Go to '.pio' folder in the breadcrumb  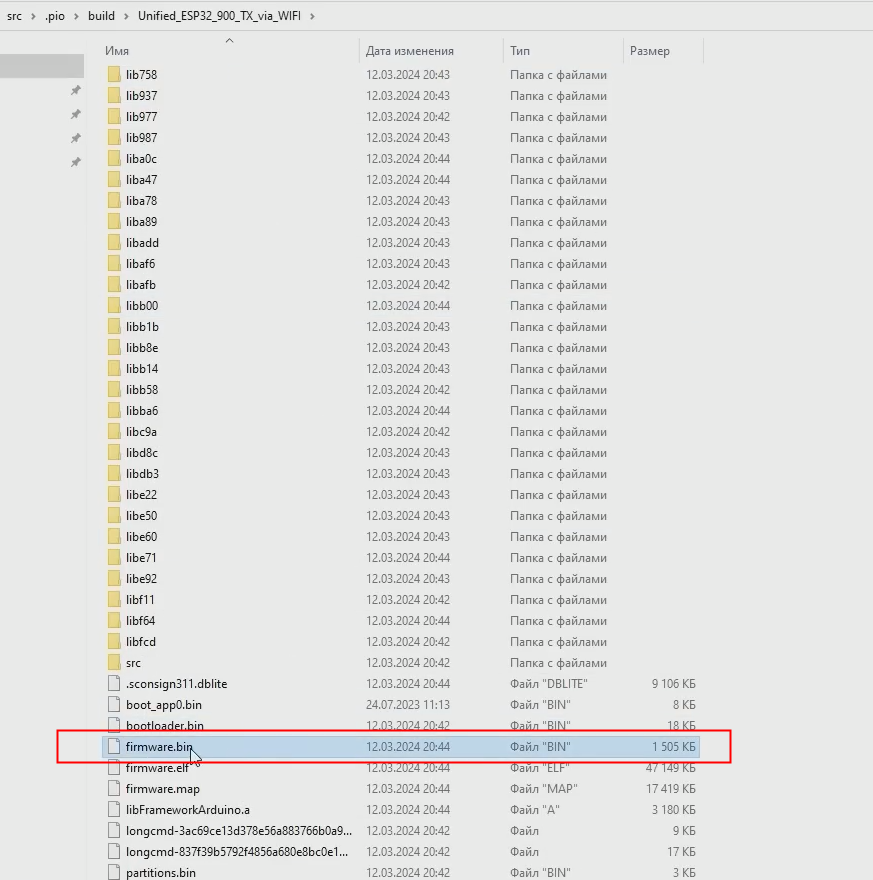[58, 16]
